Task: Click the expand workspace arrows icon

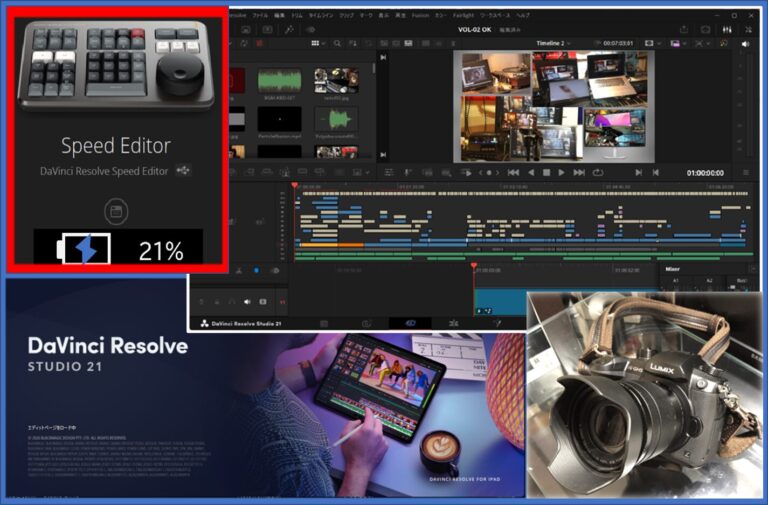Action: pyautogui.click(x=748, y=30)
